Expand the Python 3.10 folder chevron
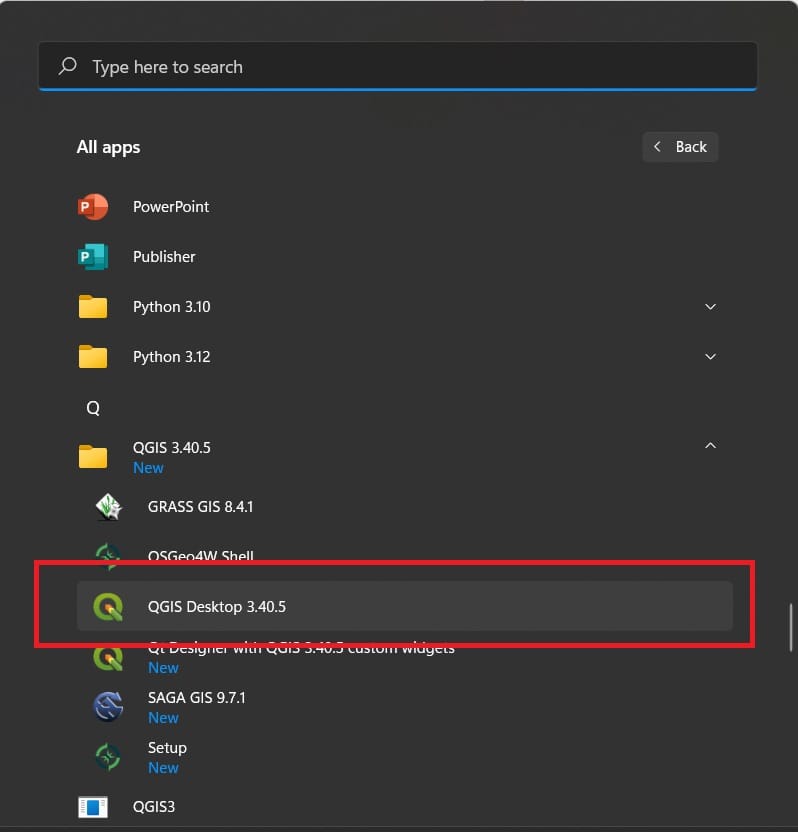Viewport: 798px width, 832px height. [710, 307]
